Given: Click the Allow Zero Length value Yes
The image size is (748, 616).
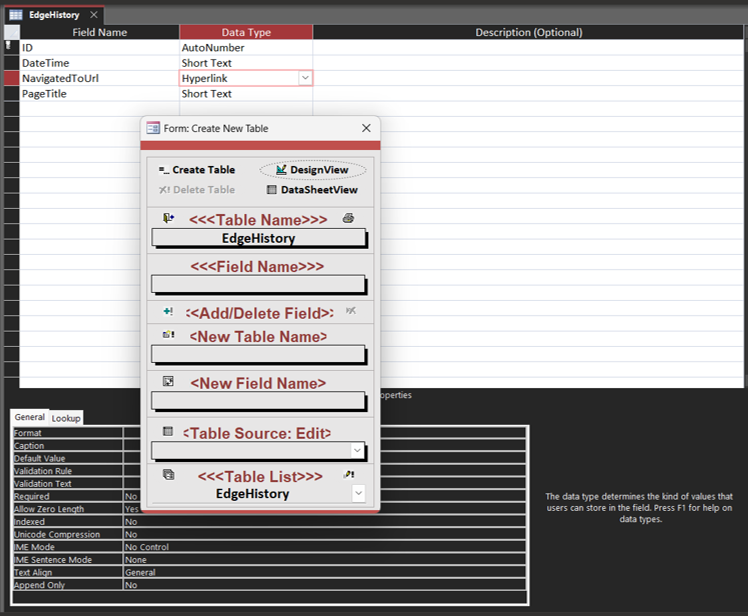Looking at the screenshot, I should coord(132,509).
